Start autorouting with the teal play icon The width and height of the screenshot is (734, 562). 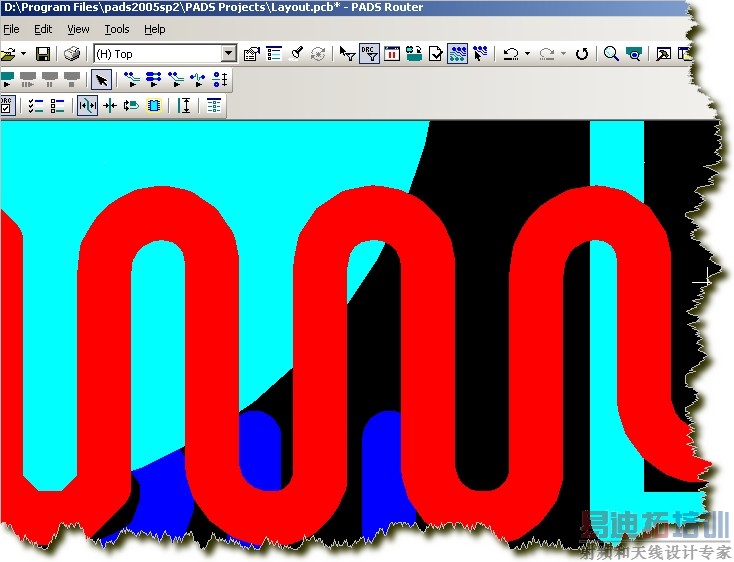click(x=7, y=80)
